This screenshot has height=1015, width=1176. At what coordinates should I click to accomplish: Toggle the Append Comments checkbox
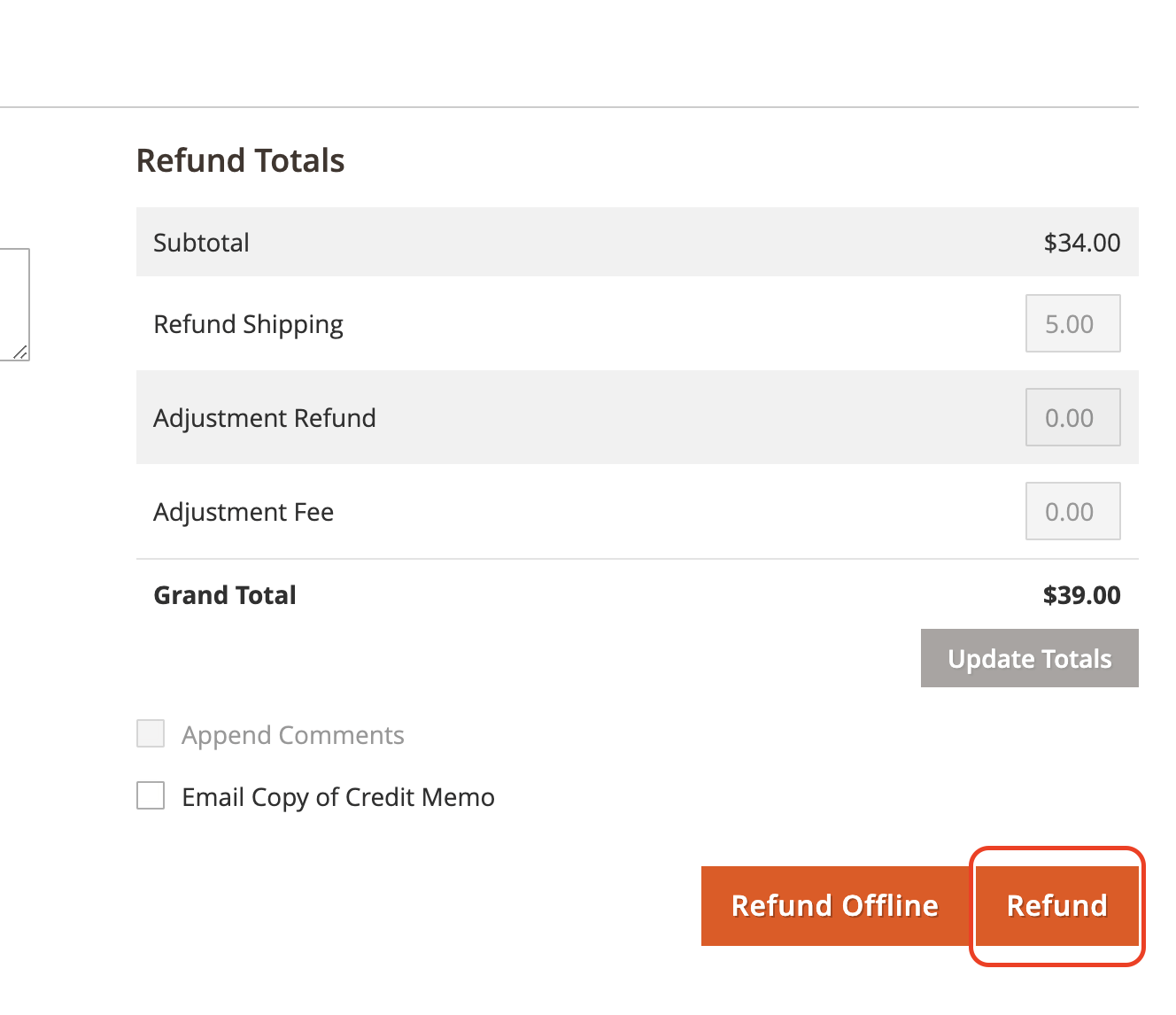click(151, 733)
